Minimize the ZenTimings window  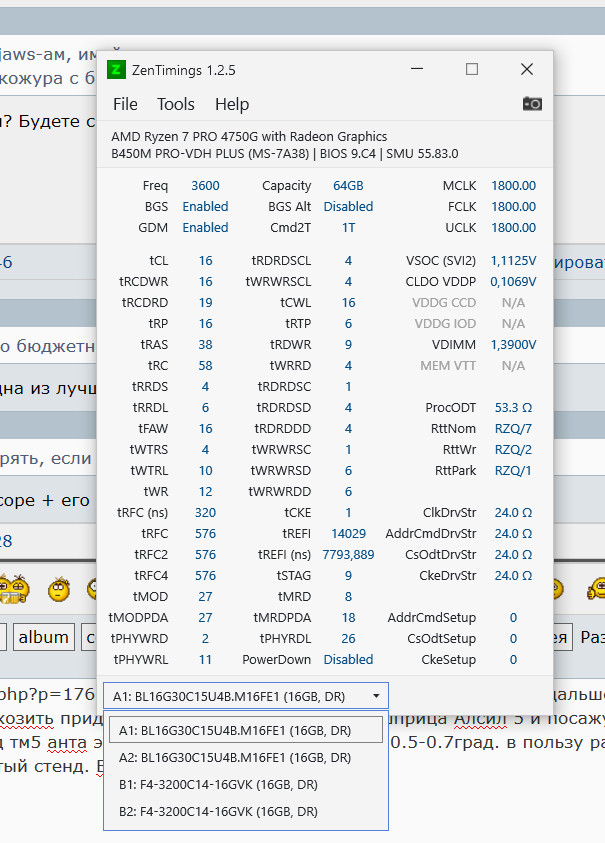[417, 69]
